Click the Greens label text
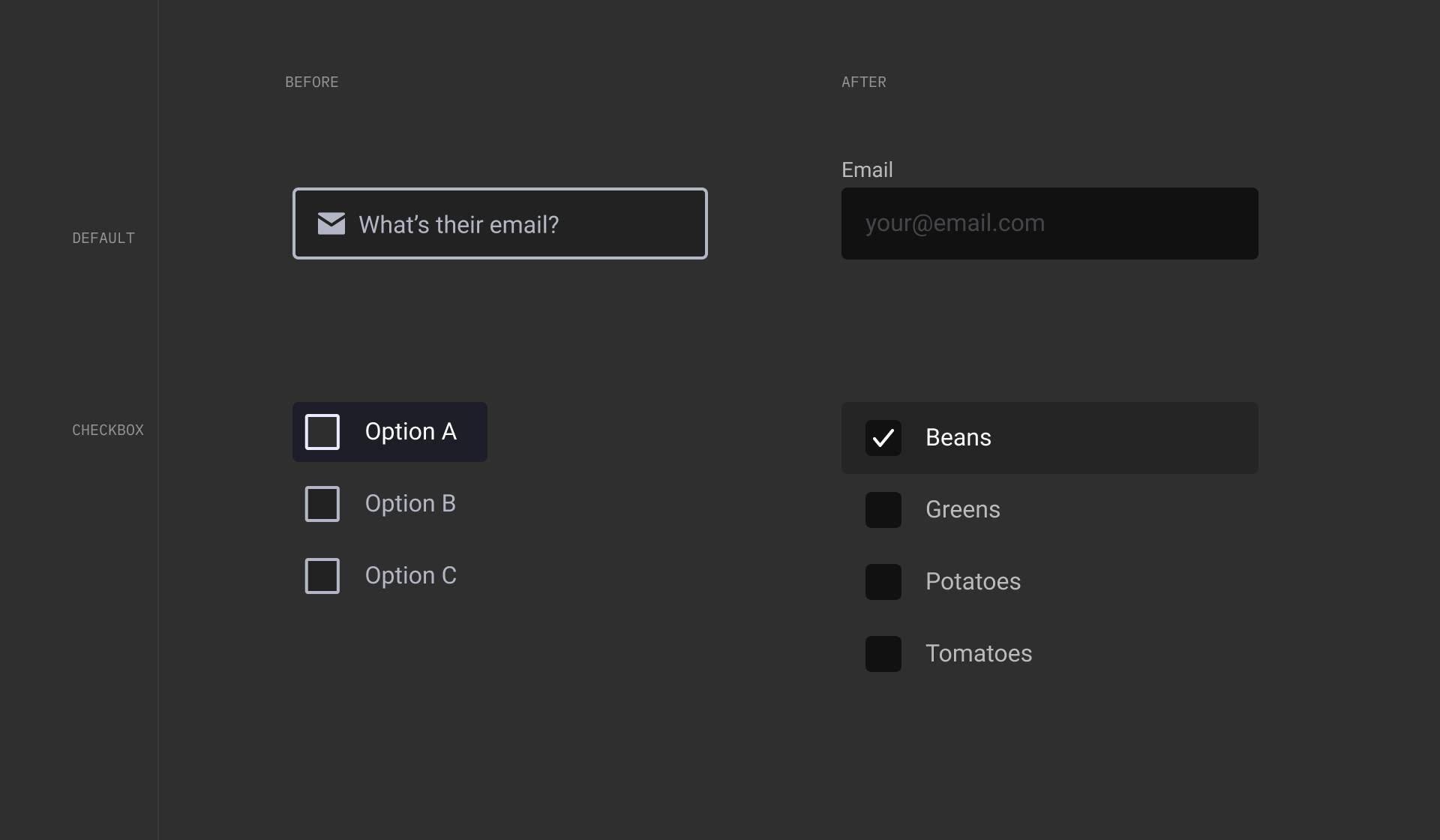 coord(962,510)
